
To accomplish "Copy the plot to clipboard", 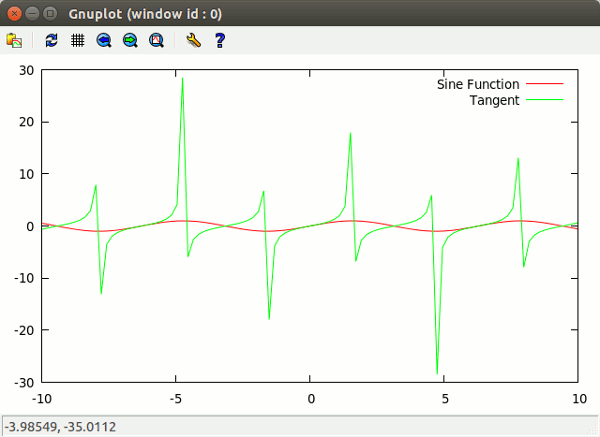I will 14,41.
